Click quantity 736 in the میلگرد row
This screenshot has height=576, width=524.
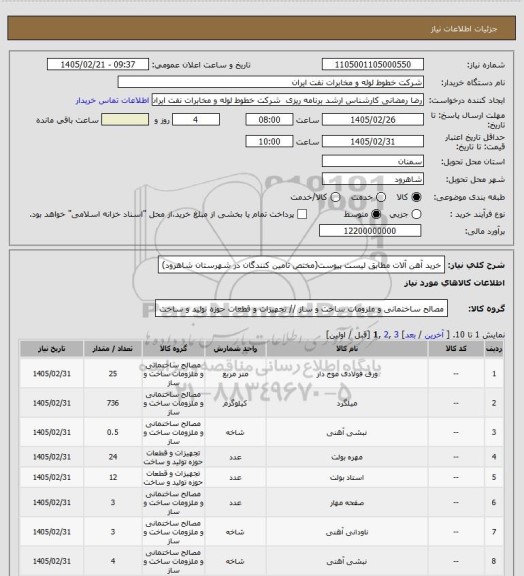point(113,403)
